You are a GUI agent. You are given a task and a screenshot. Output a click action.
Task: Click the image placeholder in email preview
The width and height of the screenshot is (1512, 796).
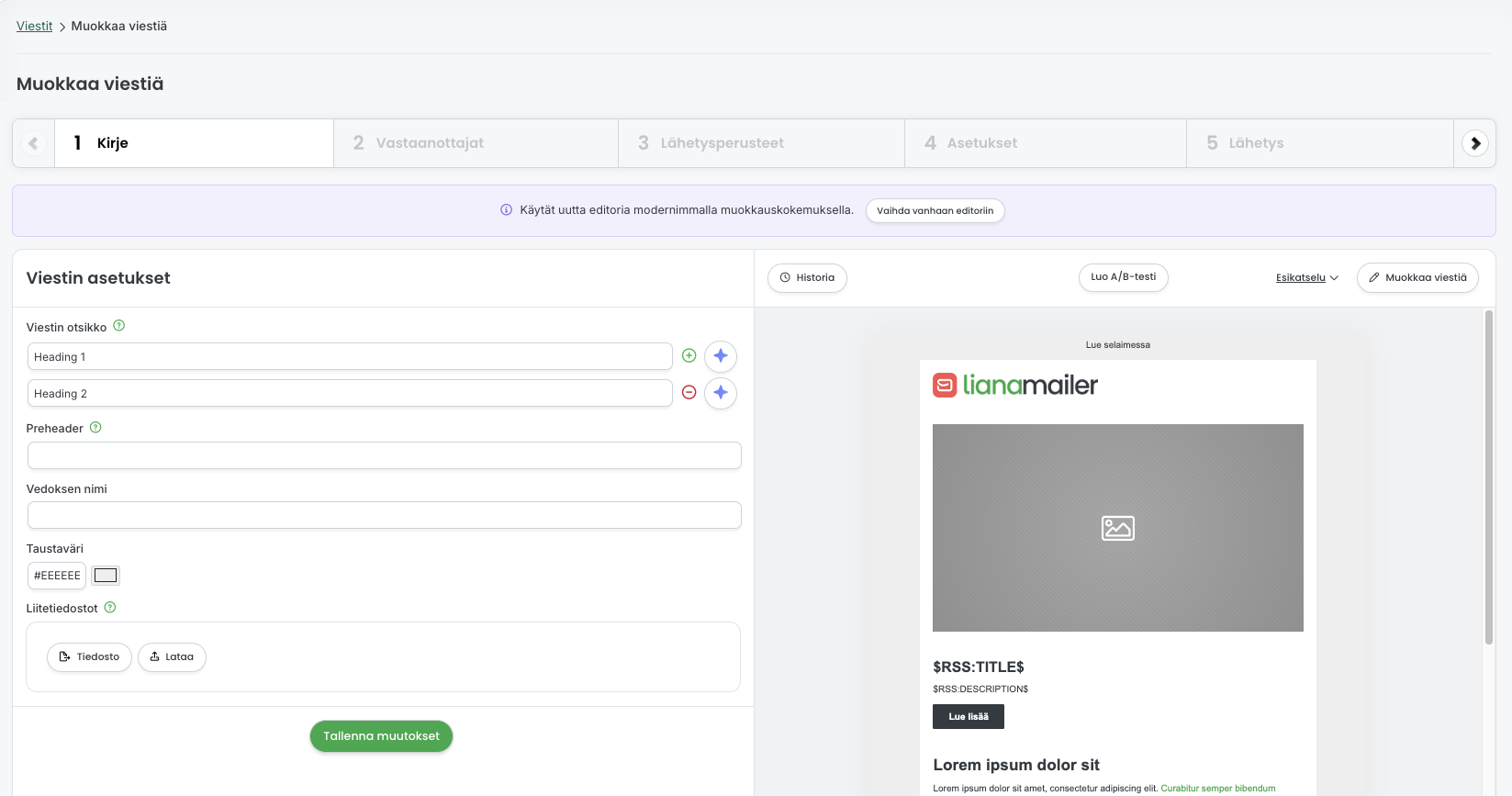click(1118, 528)
